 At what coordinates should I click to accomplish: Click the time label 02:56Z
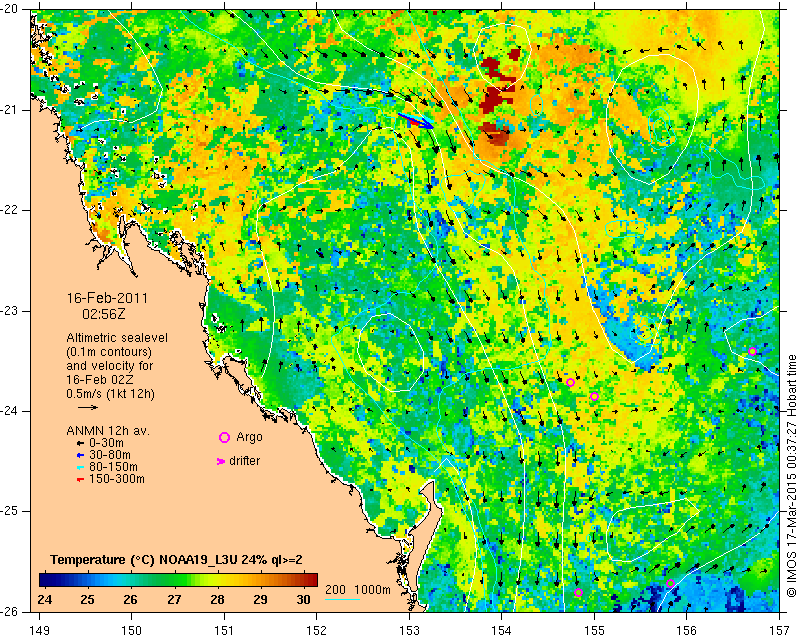coord(104,314)
